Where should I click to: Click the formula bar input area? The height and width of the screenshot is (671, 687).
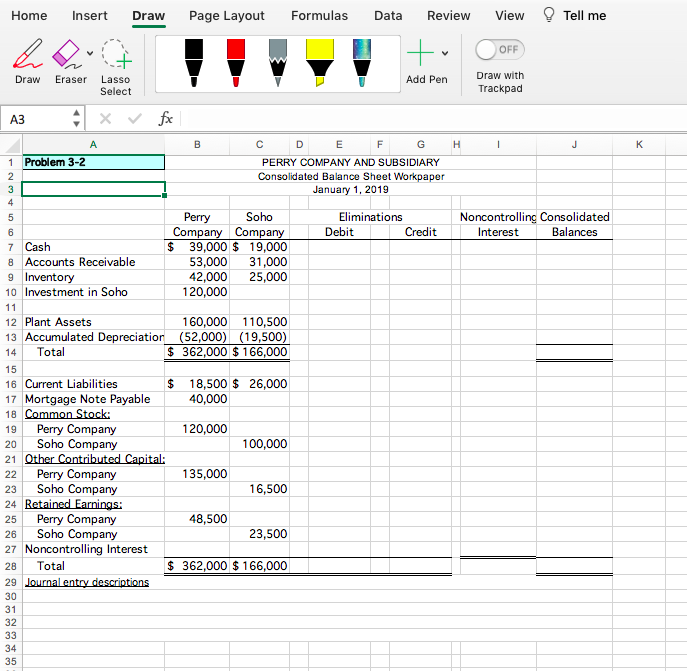point(434,119)
